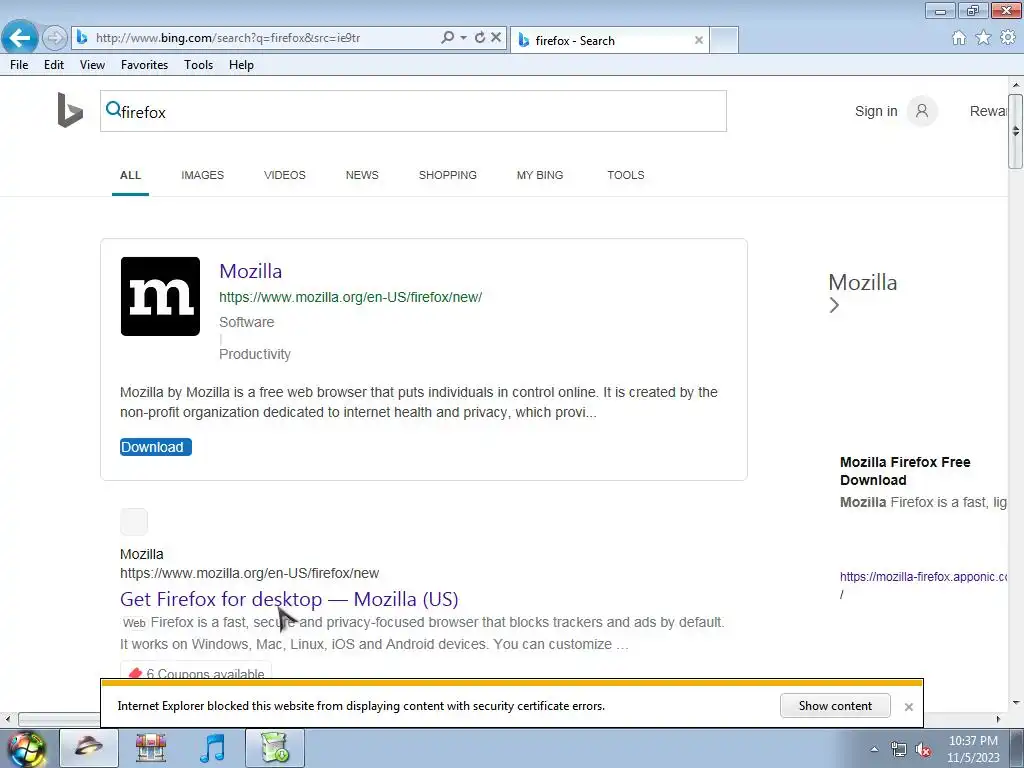Click the blue Download button
1024x768 pixels.
[155, 447]
